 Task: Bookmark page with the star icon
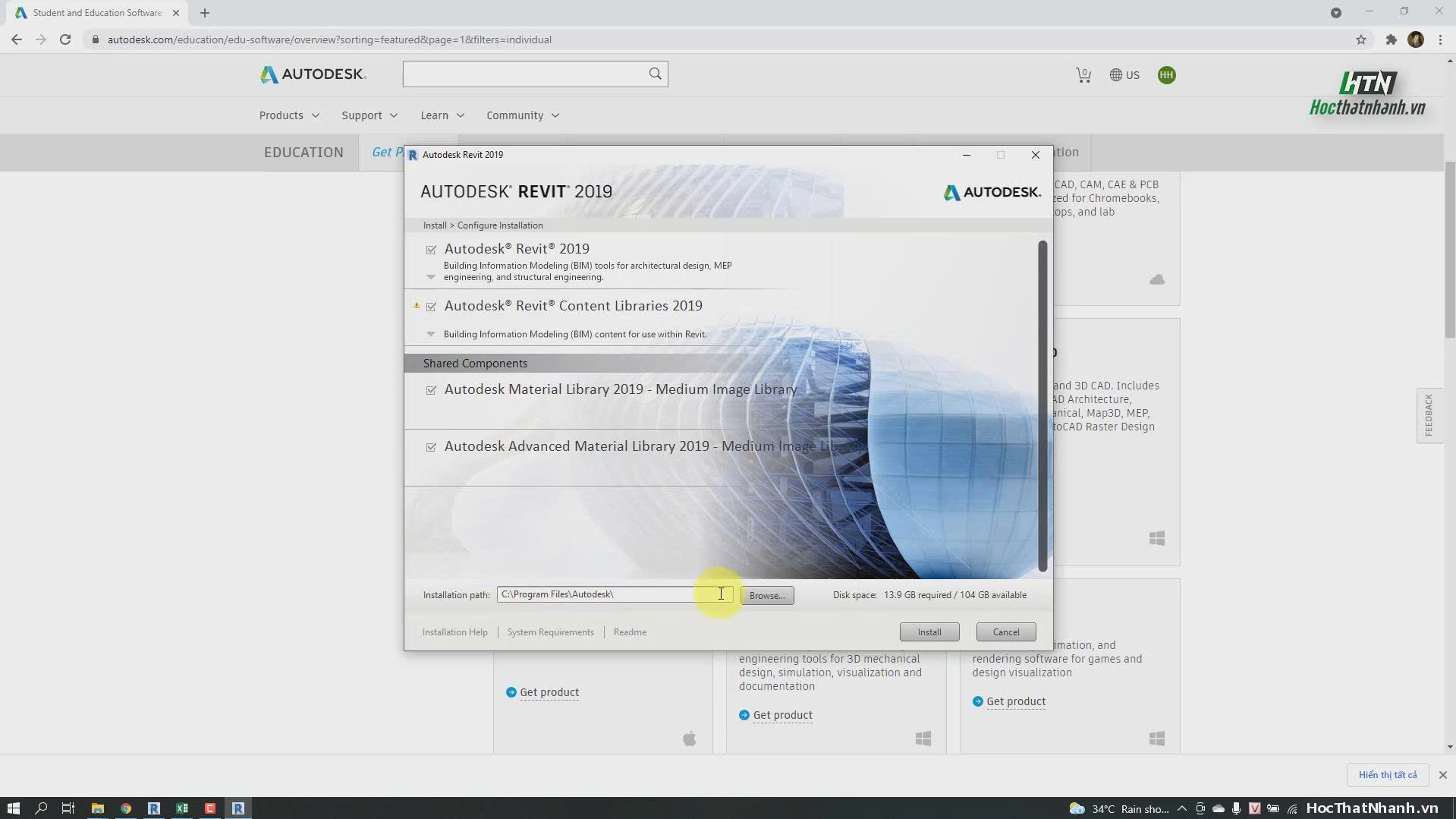(1360, 39)
